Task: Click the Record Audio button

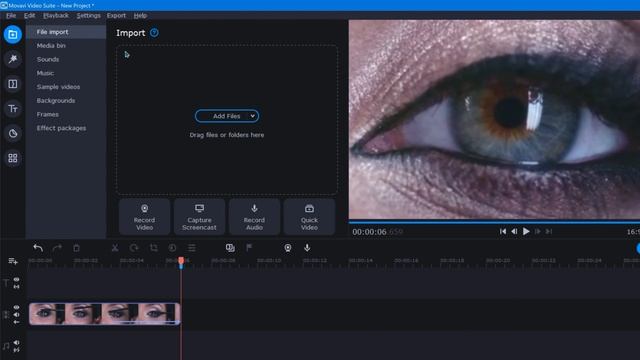Action: point(254,217)
